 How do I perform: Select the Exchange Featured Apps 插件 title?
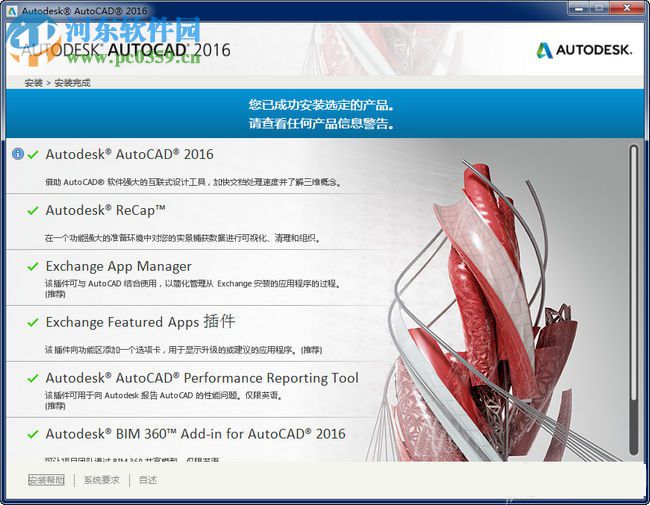(141, 322)
